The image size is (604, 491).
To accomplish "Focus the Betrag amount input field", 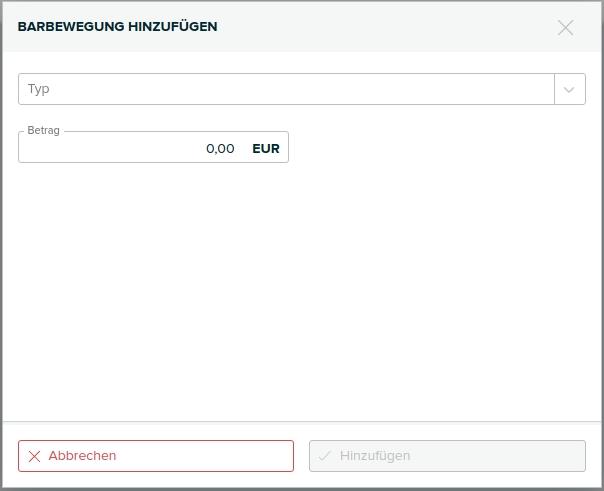I will point(153,147).
